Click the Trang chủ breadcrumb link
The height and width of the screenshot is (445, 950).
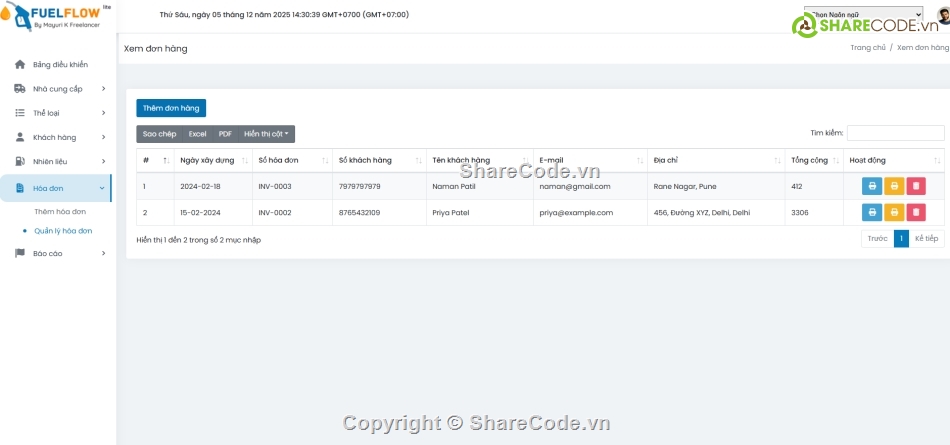(x=867, y=48)
